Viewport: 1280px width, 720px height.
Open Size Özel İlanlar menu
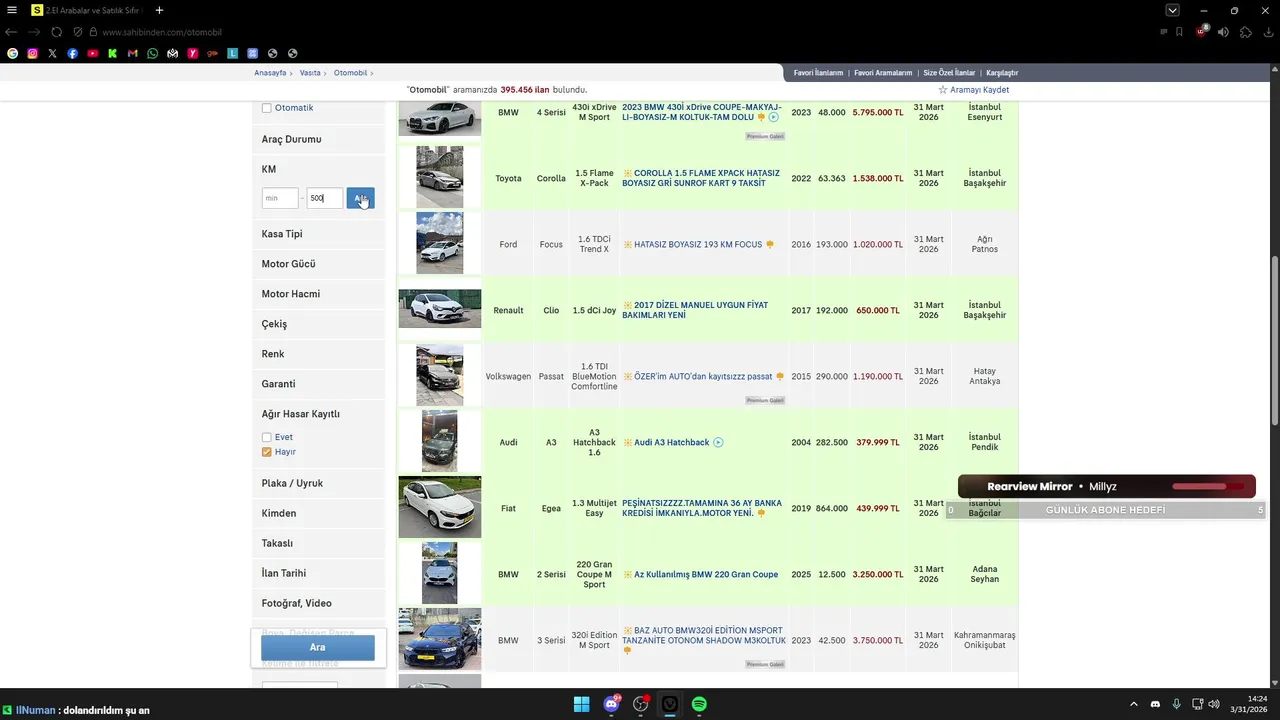pos(949,73)
